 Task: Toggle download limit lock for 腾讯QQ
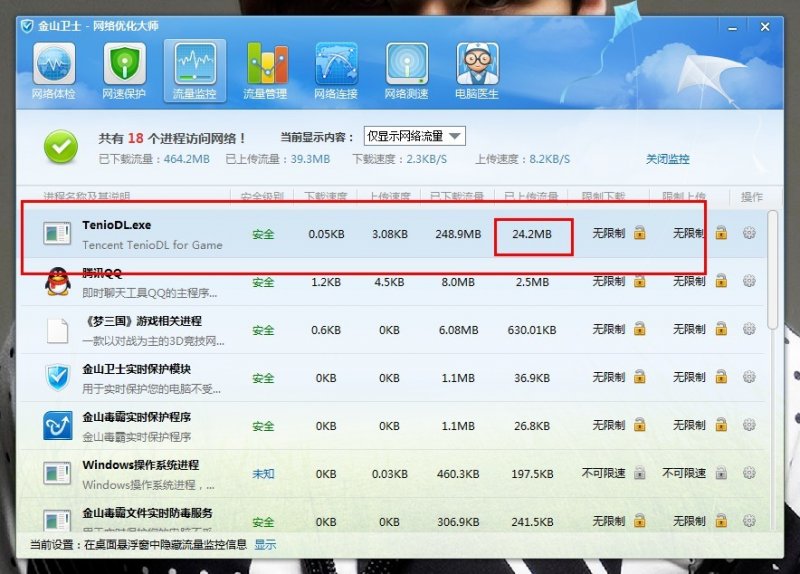[x=639, y=281]
